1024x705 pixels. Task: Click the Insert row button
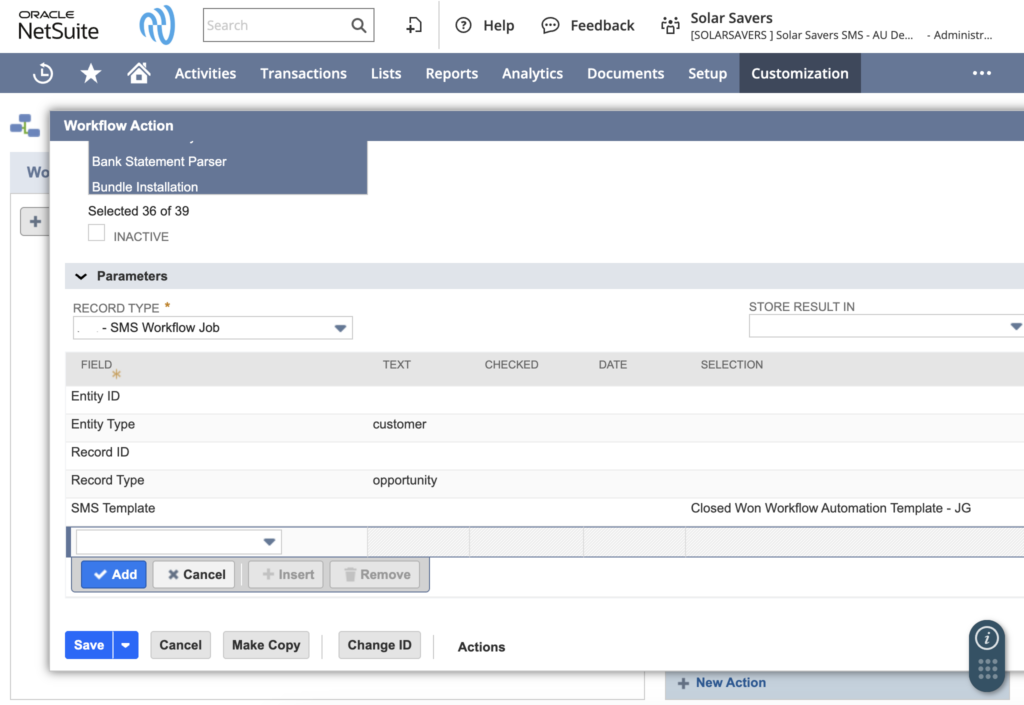[286, 574]
